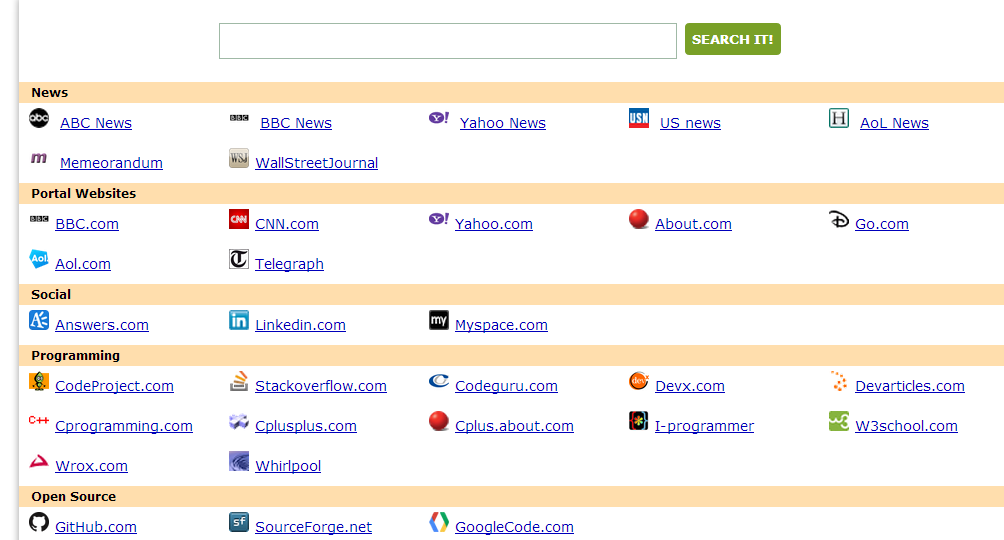
Task: Go to the About.com link
Action: [693, 224]
